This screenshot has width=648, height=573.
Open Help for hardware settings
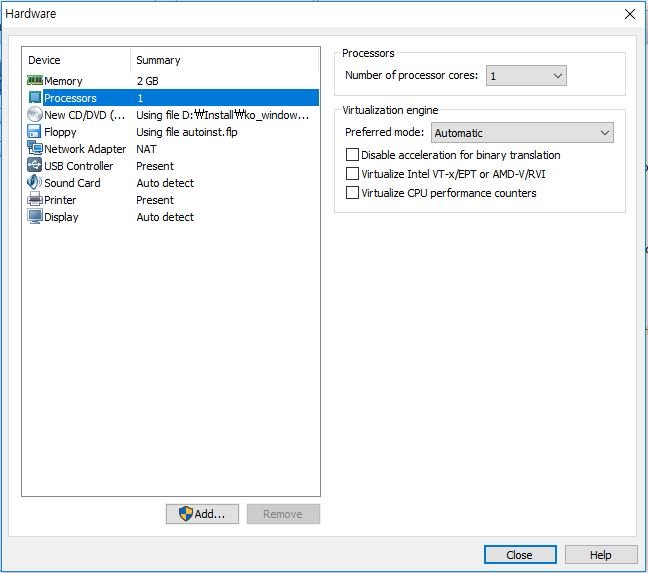[x=600, y=555]
